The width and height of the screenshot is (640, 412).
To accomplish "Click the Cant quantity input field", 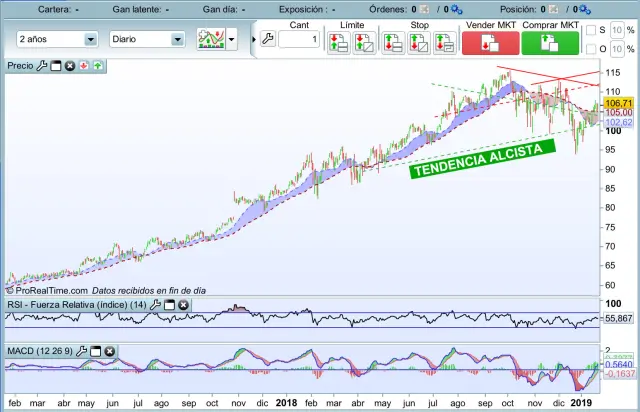I will coord(299,40).
